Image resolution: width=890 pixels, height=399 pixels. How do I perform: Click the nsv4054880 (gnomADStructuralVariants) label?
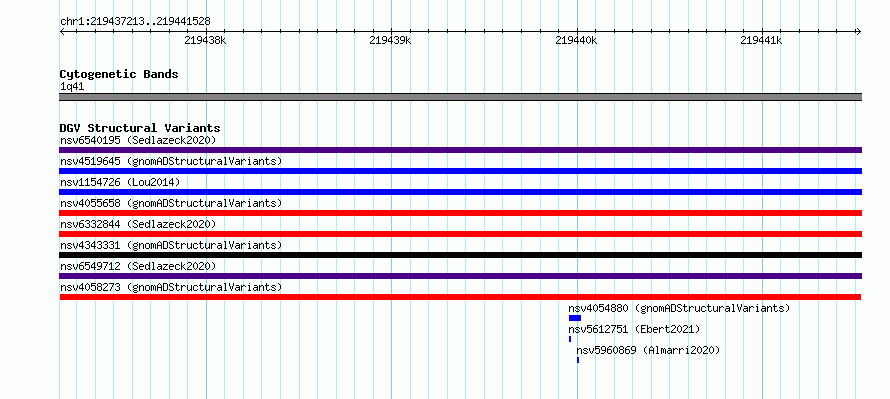pos(679,308)
